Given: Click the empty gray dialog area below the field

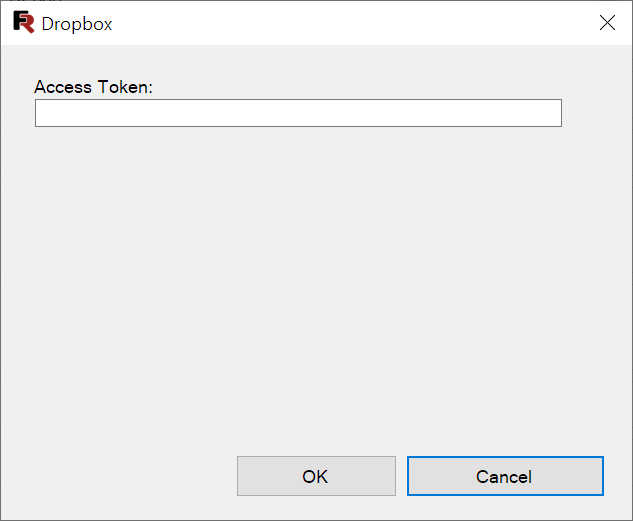Looking at the screenshot, I should tap(316, 282).
